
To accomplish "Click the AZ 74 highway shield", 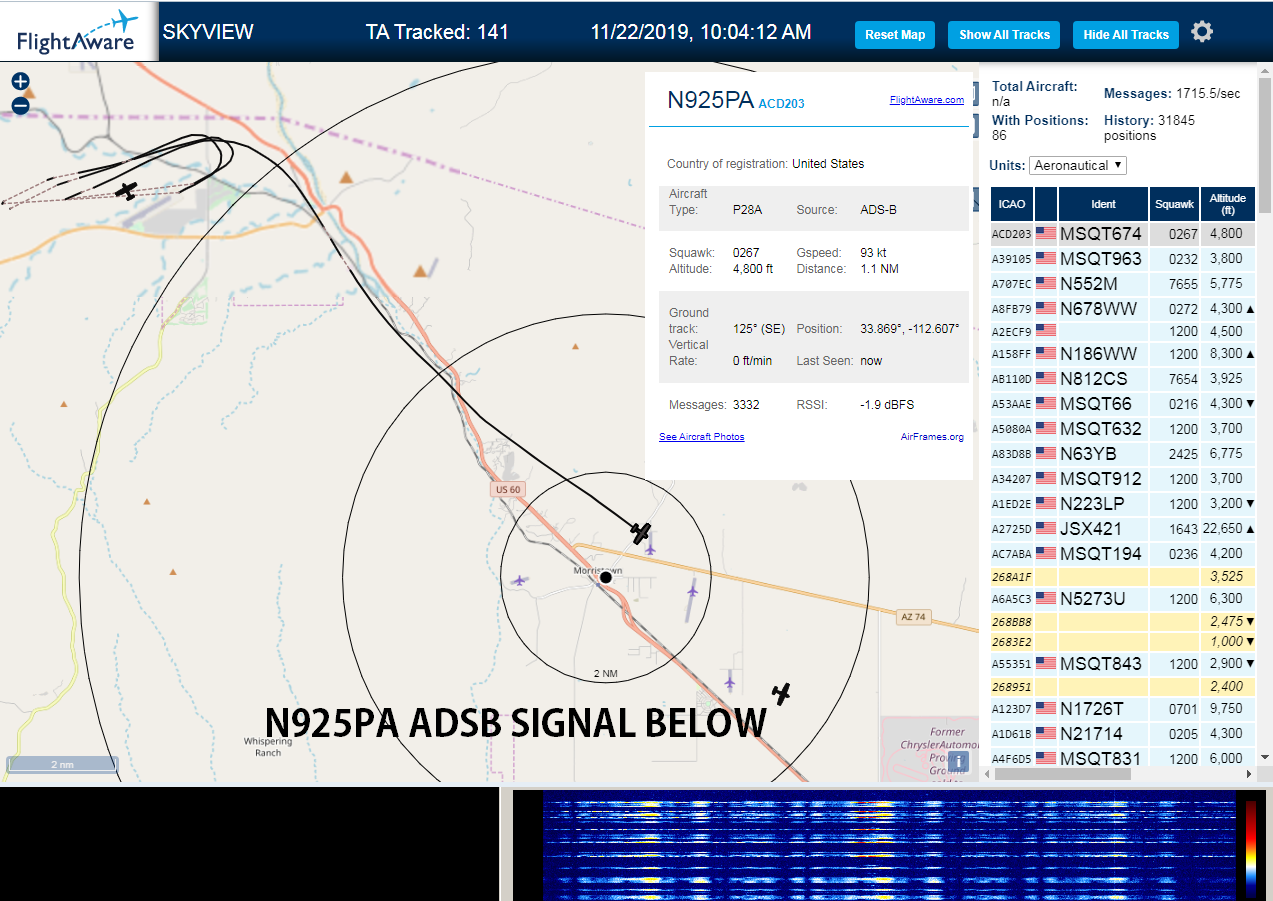I will pyautogui.click(x=914, y=617).
